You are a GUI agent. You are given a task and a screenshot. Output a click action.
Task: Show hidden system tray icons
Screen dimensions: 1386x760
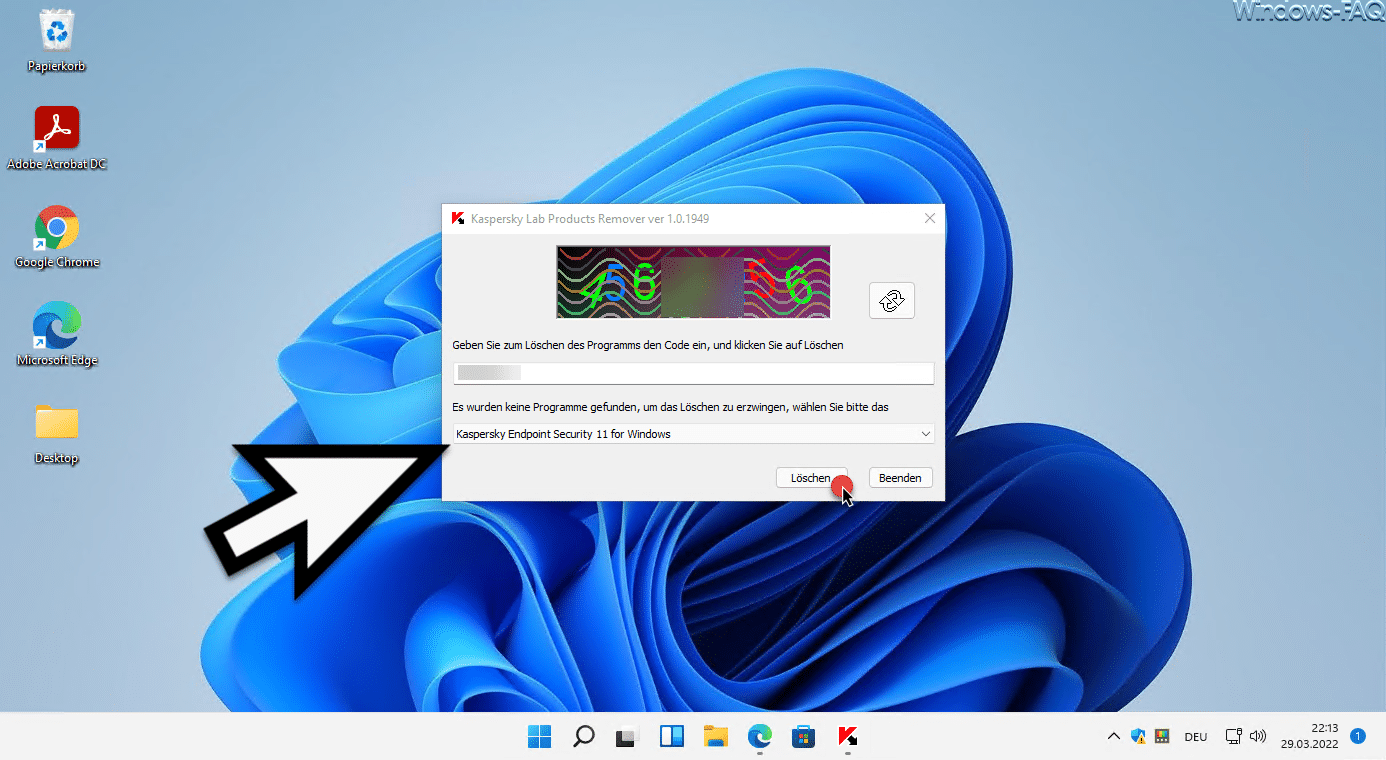tap(1113, 737)
